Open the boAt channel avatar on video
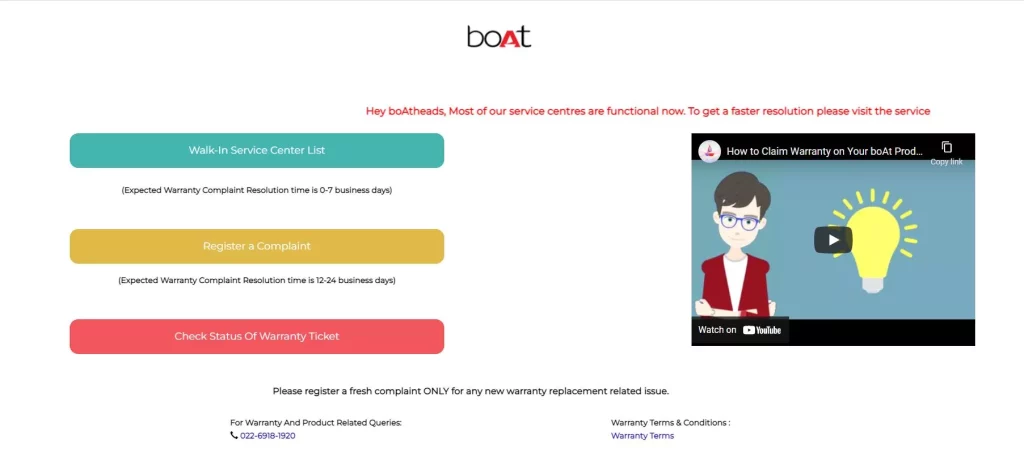This screenshot has width=1024, height=456. point(709,151)
